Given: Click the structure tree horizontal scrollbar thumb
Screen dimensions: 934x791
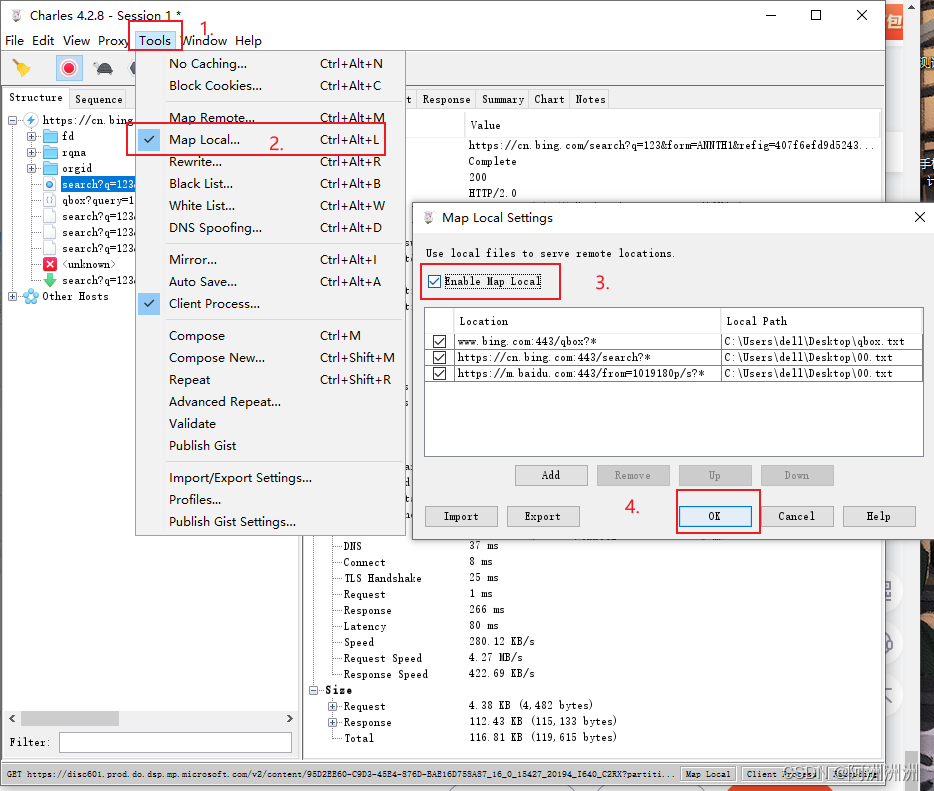Looking at the screenshot, I should pyautogui.click(x=70, y=719).
